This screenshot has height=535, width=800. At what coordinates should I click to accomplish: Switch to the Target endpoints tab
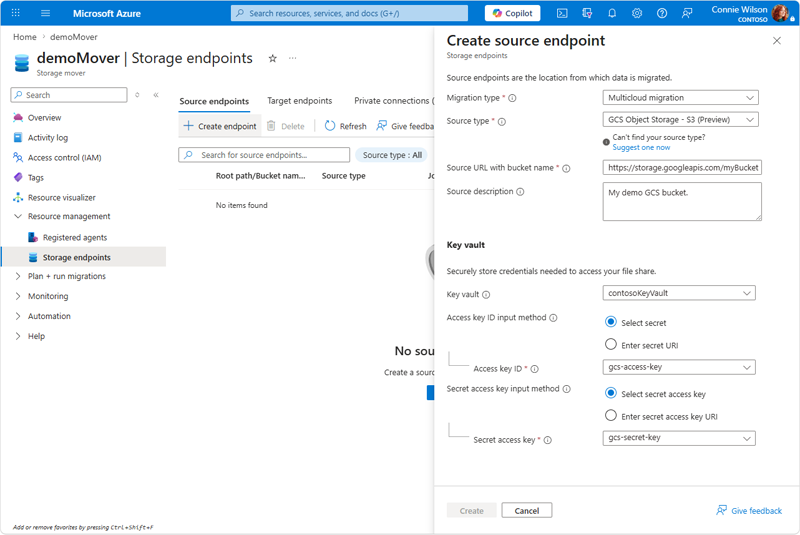coord(299,101)
